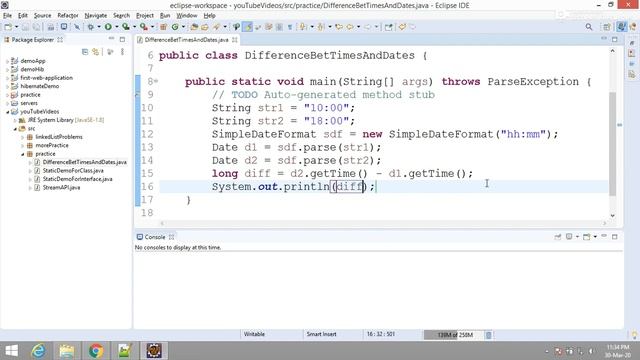The width and height of the screenshot is (640, 360).
Task: Click Collapse All in Package Explorer
Action: coord(85,52)
